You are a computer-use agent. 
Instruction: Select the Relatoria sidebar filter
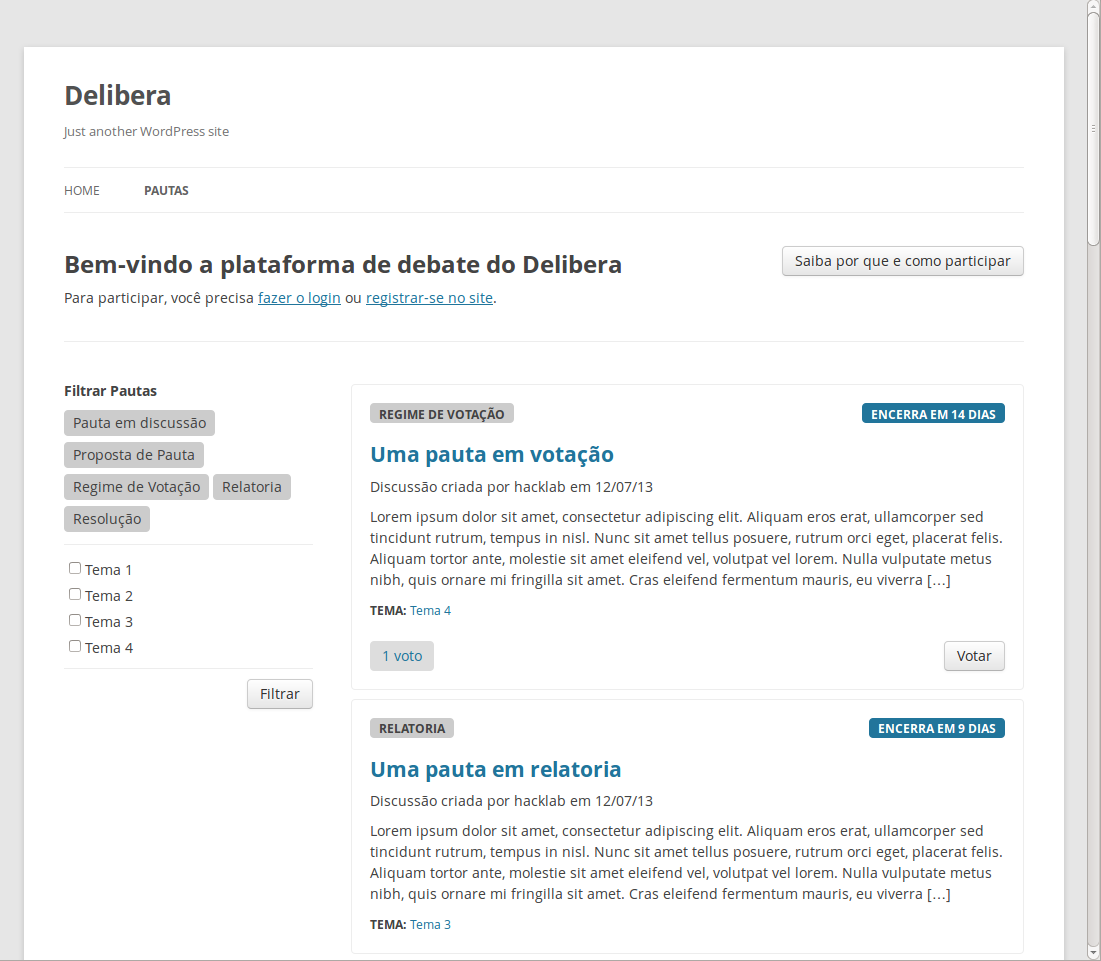pos(251,487)
